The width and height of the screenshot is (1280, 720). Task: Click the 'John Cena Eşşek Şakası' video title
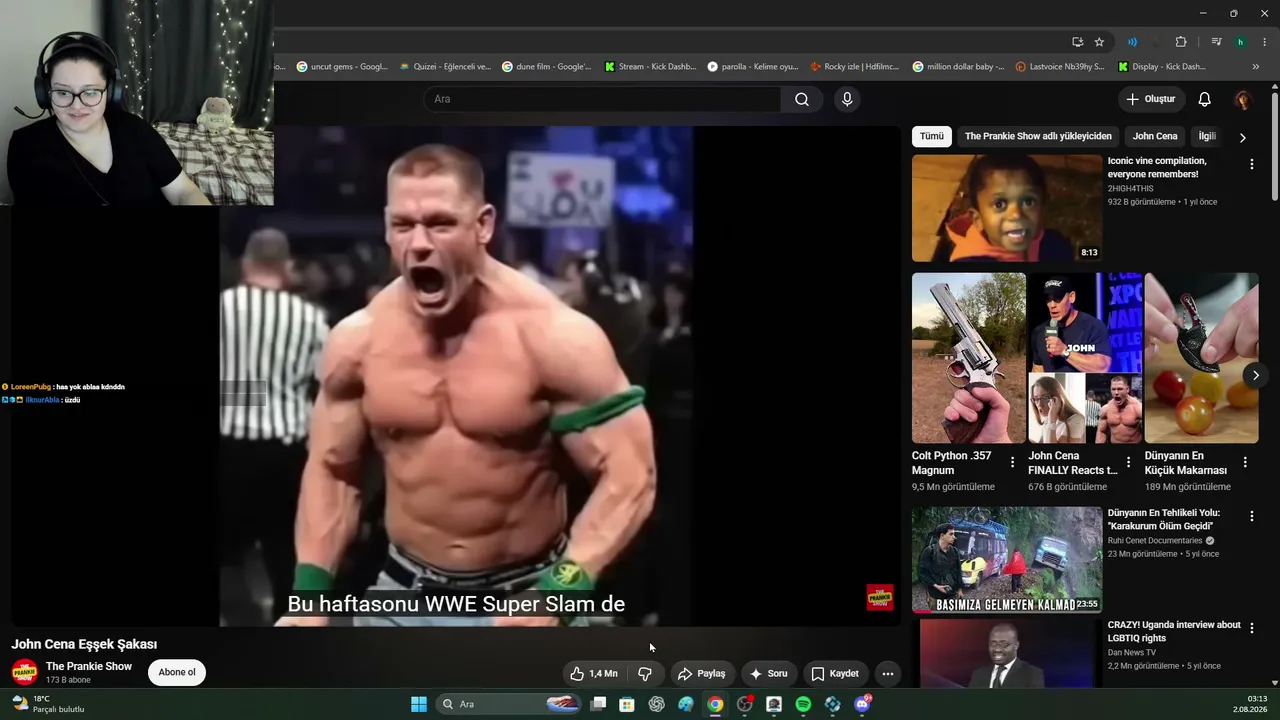coord(84,644)
